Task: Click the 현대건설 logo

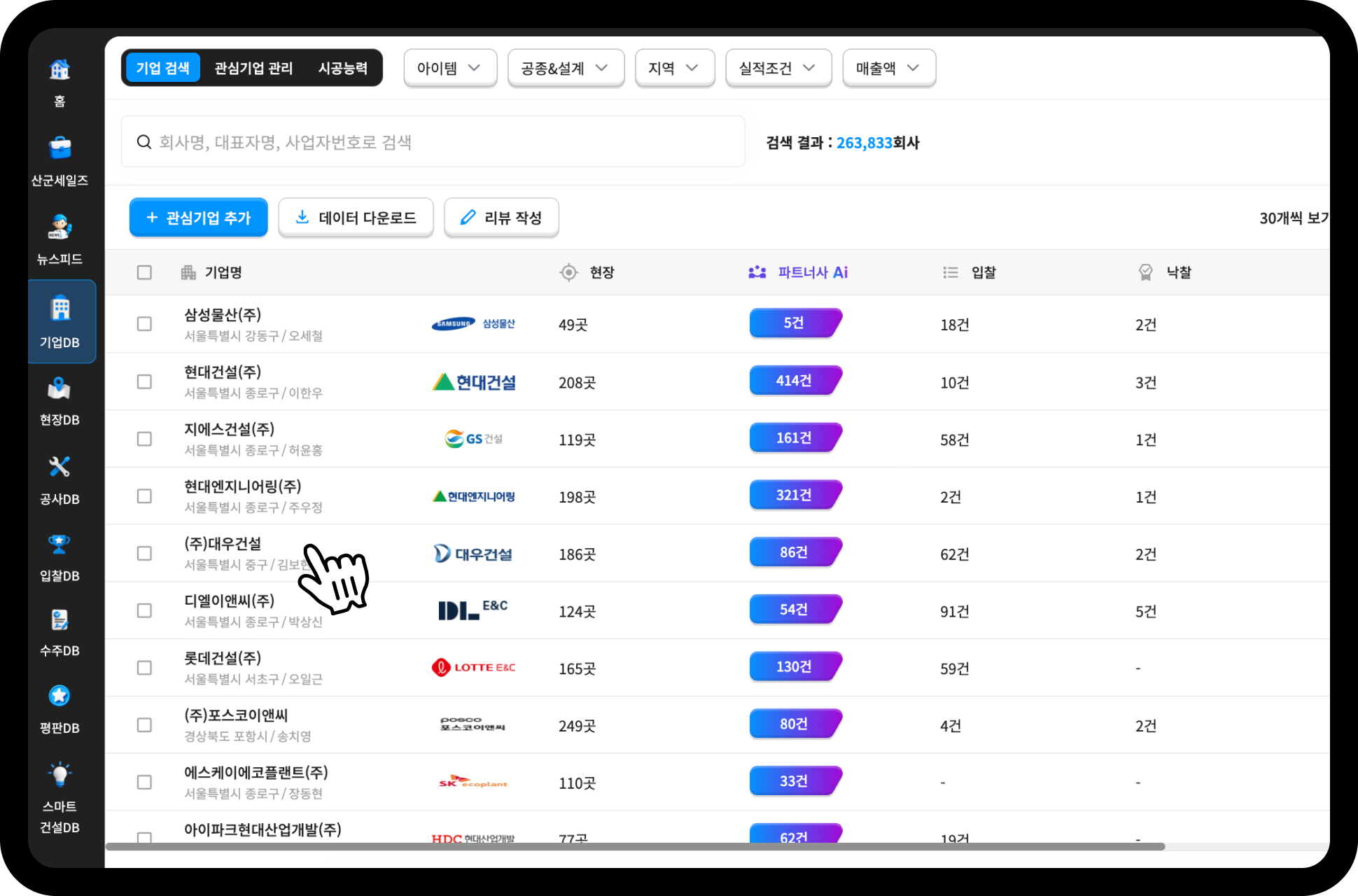Action: click(474, 382)
